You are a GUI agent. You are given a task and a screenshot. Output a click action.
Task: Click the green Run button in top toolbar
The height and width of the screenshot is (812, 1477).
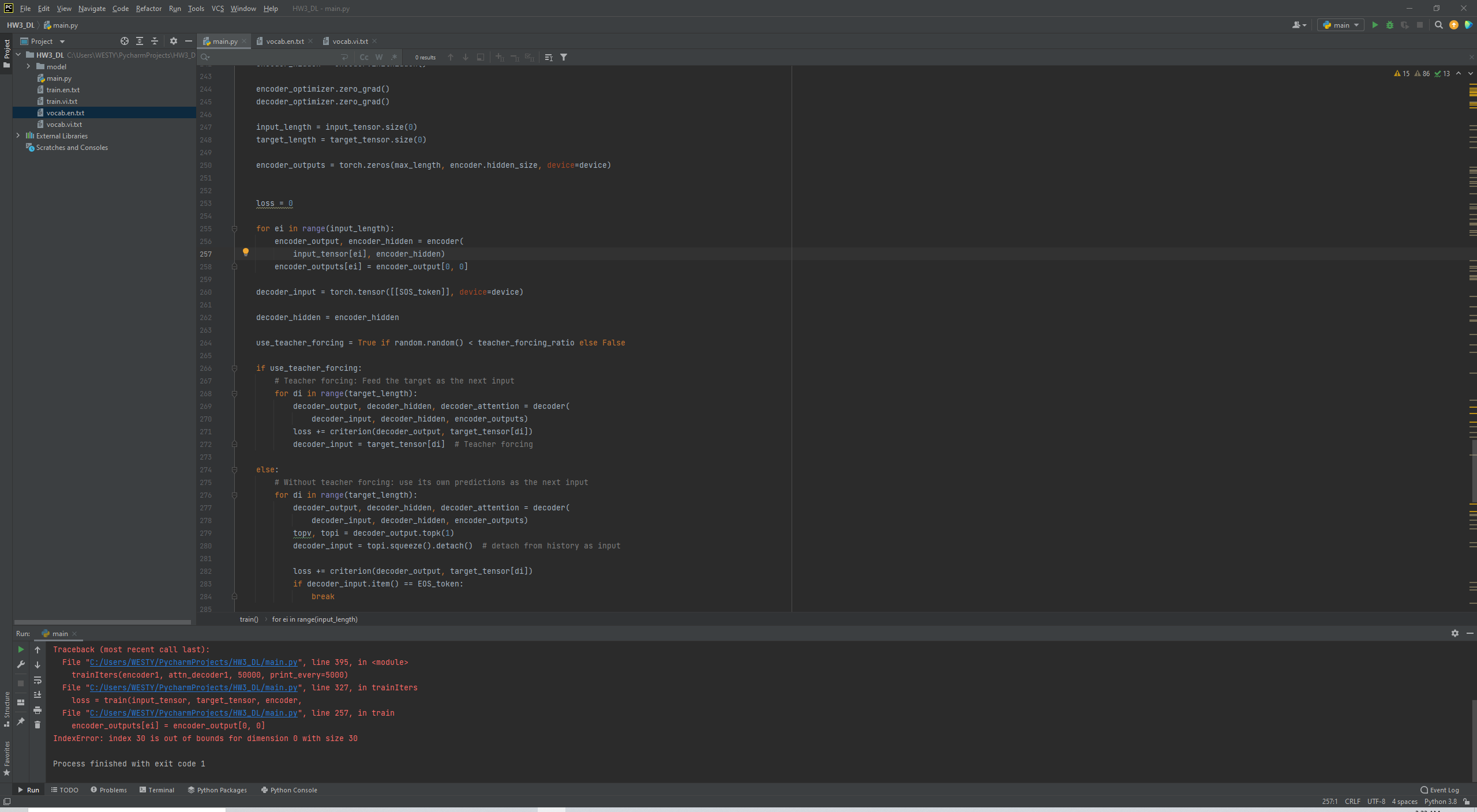tap(1375, 25)
